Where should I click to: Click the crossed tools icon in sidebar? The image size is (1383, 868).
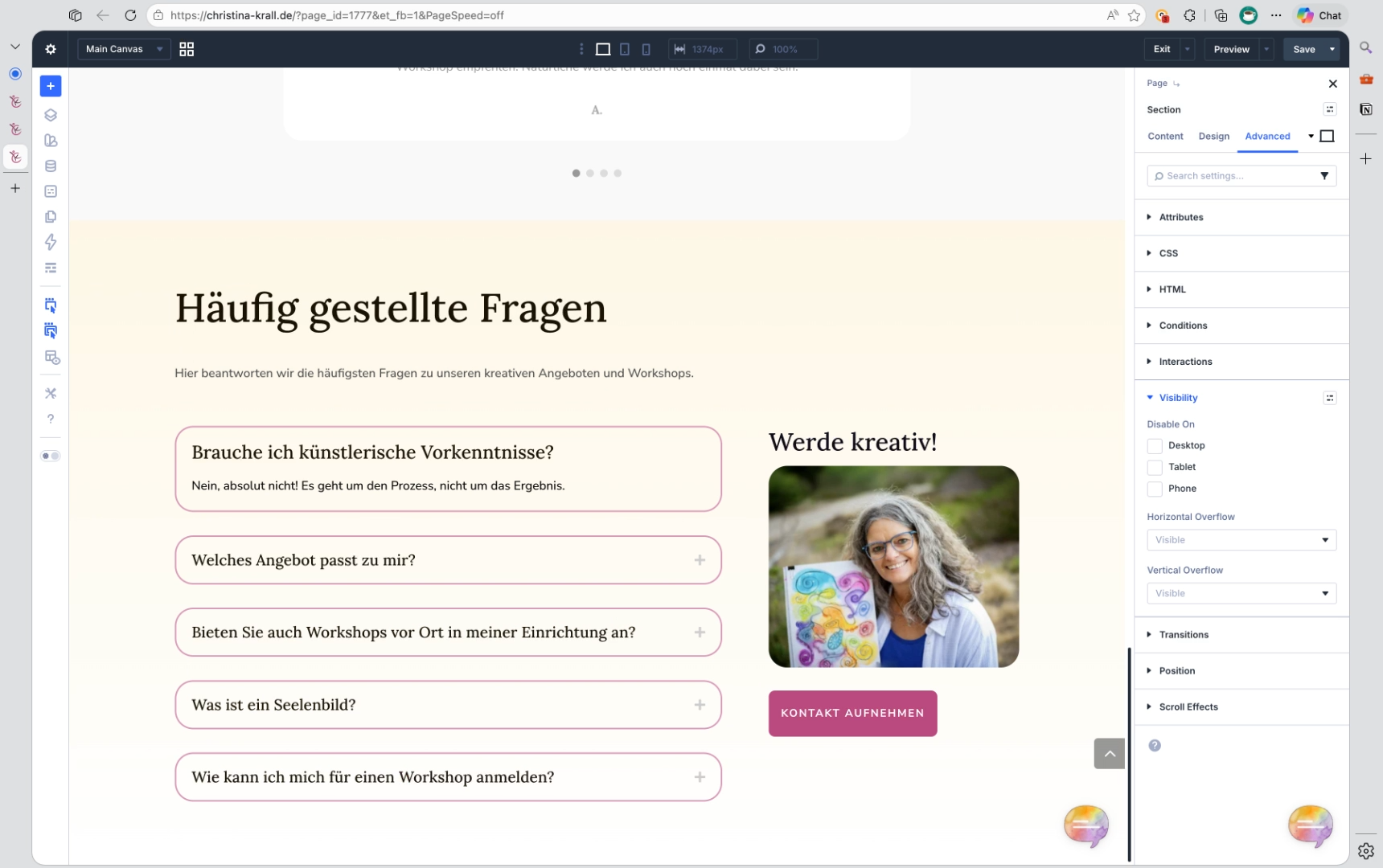pos(51,393)
